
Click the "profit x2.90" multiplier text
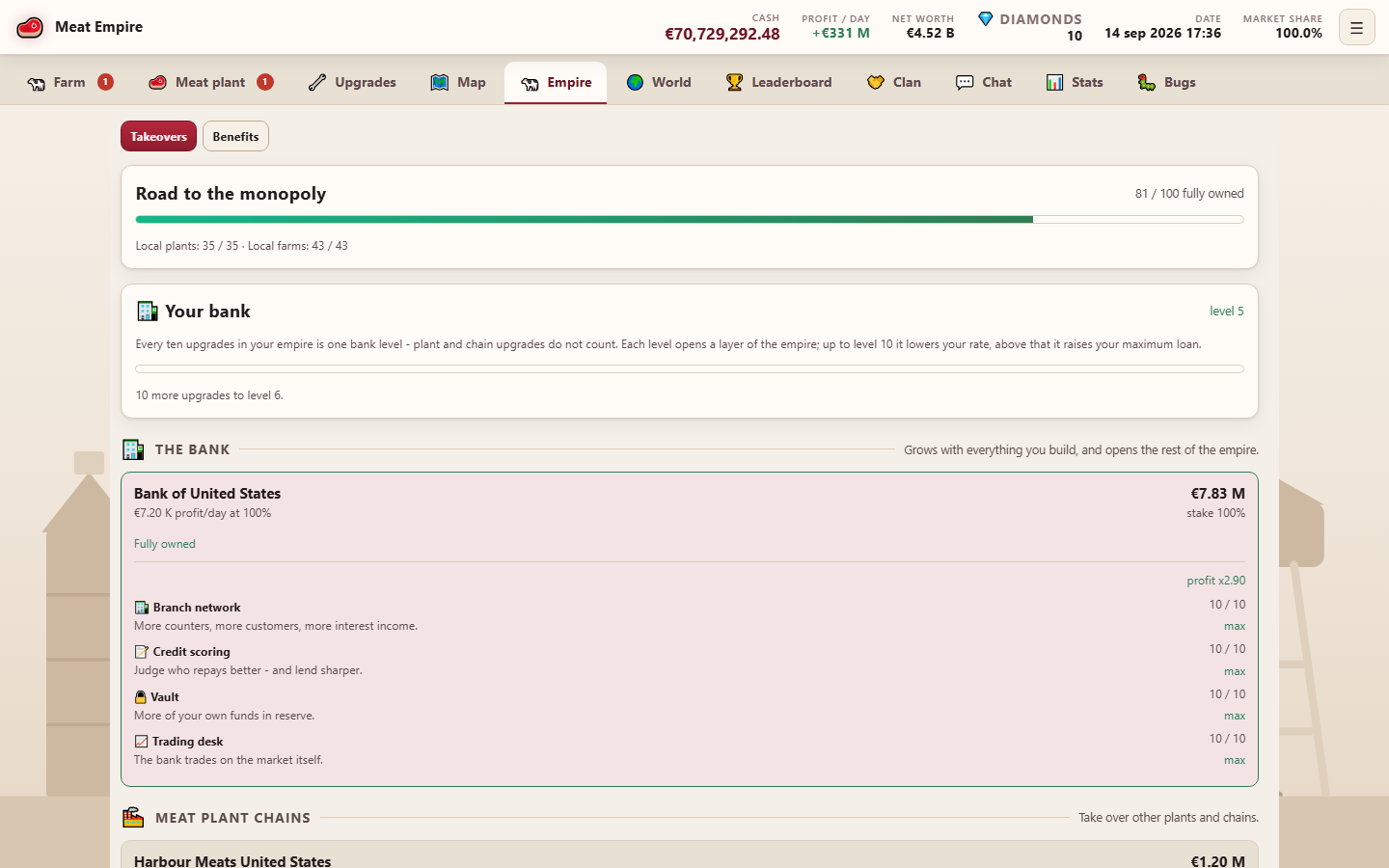tap(1216, 581)
